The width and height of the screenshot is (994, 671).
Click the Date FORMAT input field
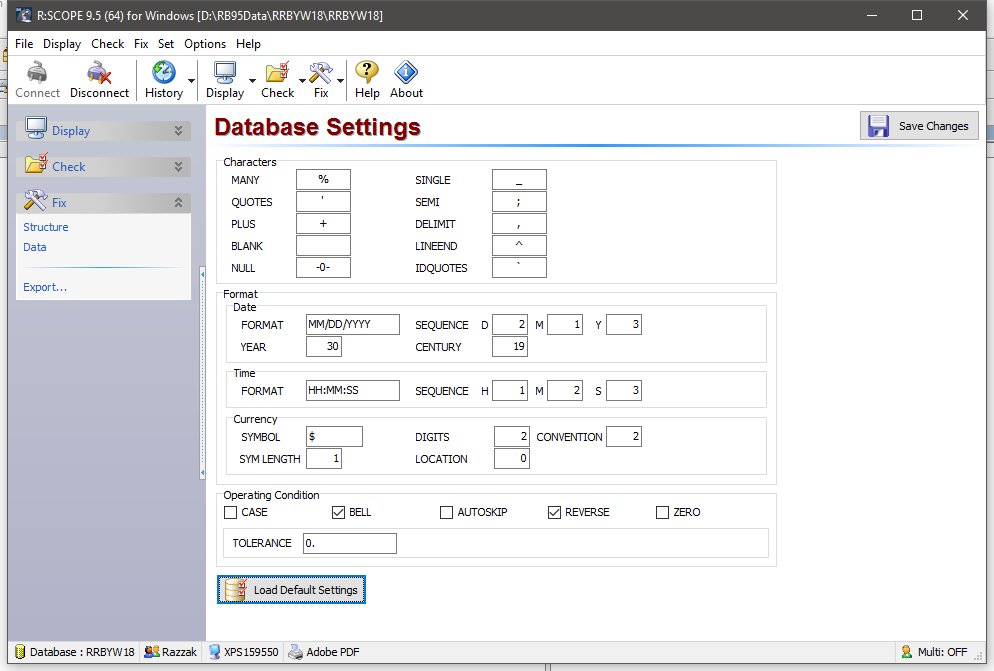(x=352, y=325)
